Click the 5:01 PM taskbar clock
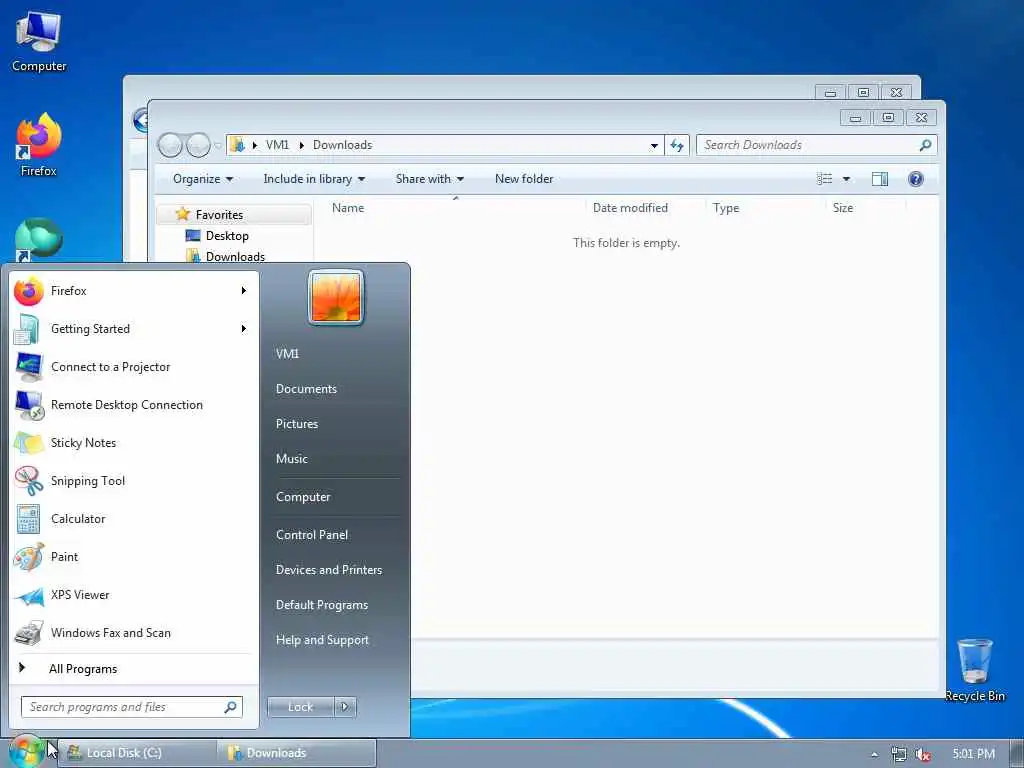Viewport: 1024px width, 768px height. tap(973, 754)
